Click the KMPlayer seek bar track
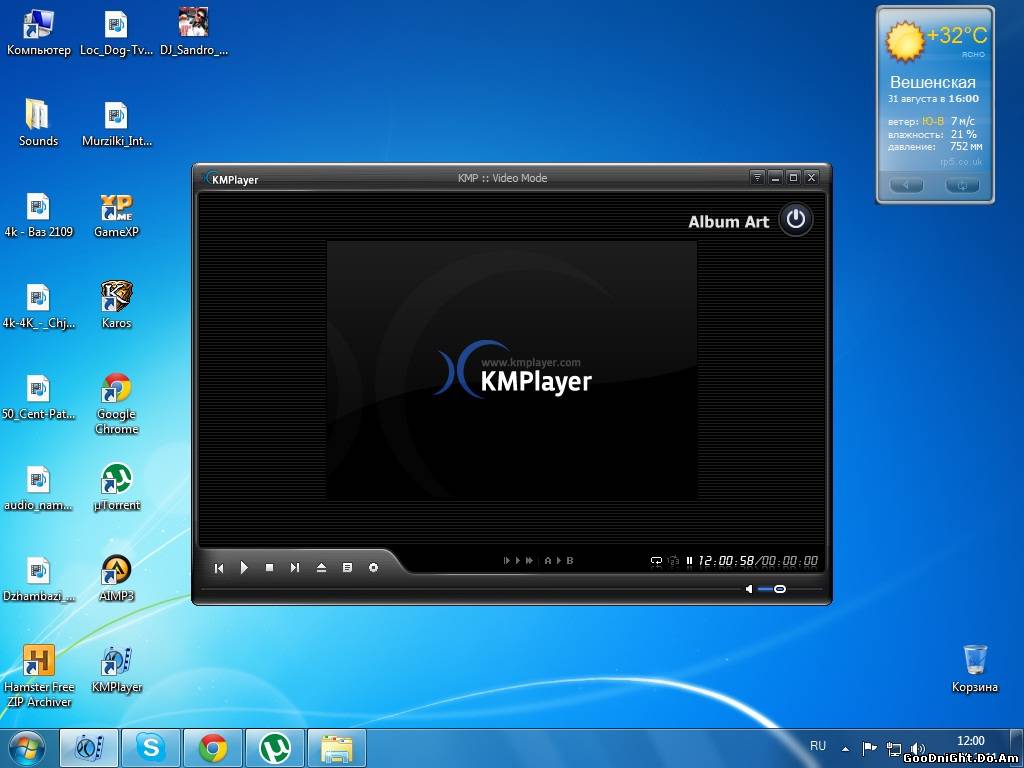The height and width of the screenshot is (768, 1024). coord(470,588)
